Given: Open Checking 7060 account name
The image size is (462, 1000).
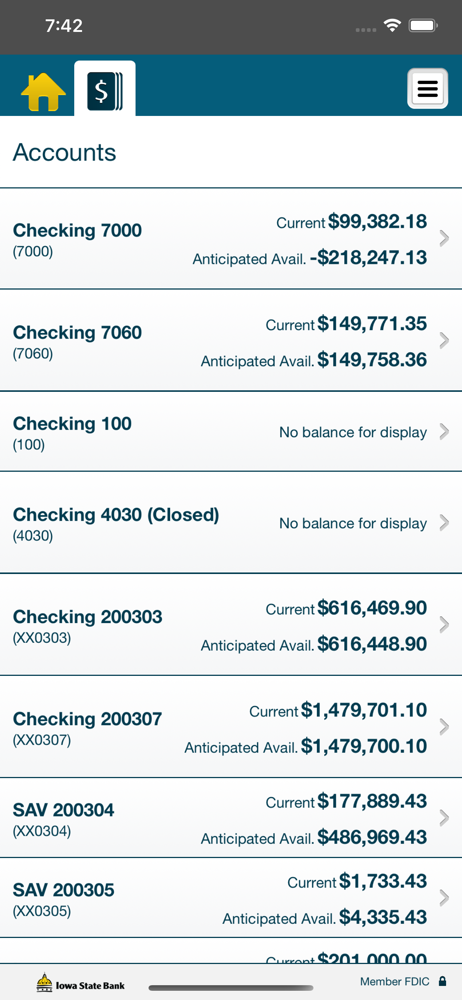Looking at the screenshot, I should pyautogui.click(x=77, y=332).
